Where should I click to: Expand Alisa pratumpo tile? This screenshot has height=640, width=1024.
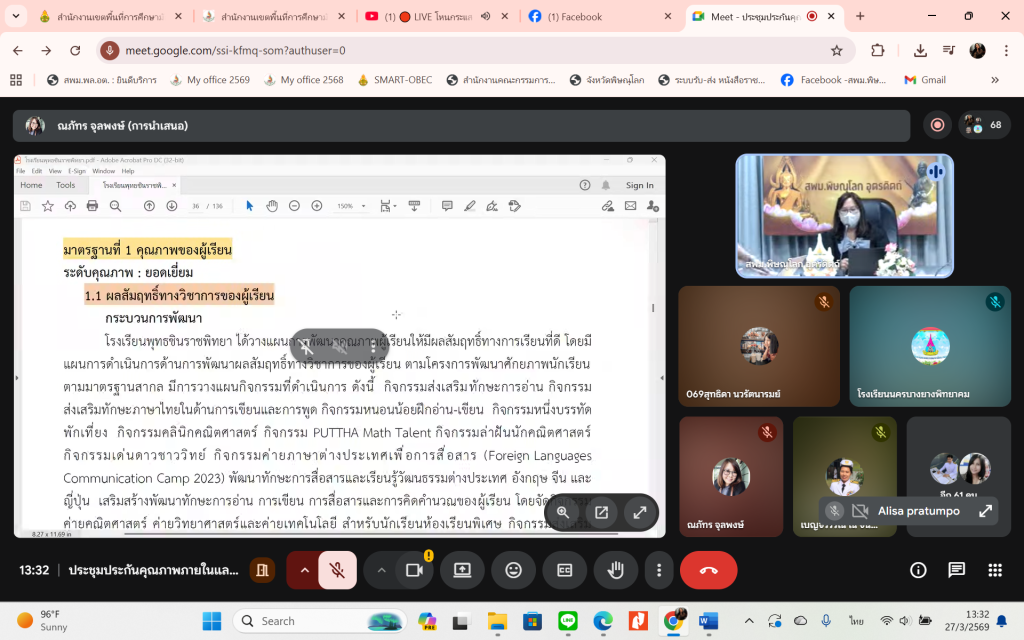click(985, 511)
